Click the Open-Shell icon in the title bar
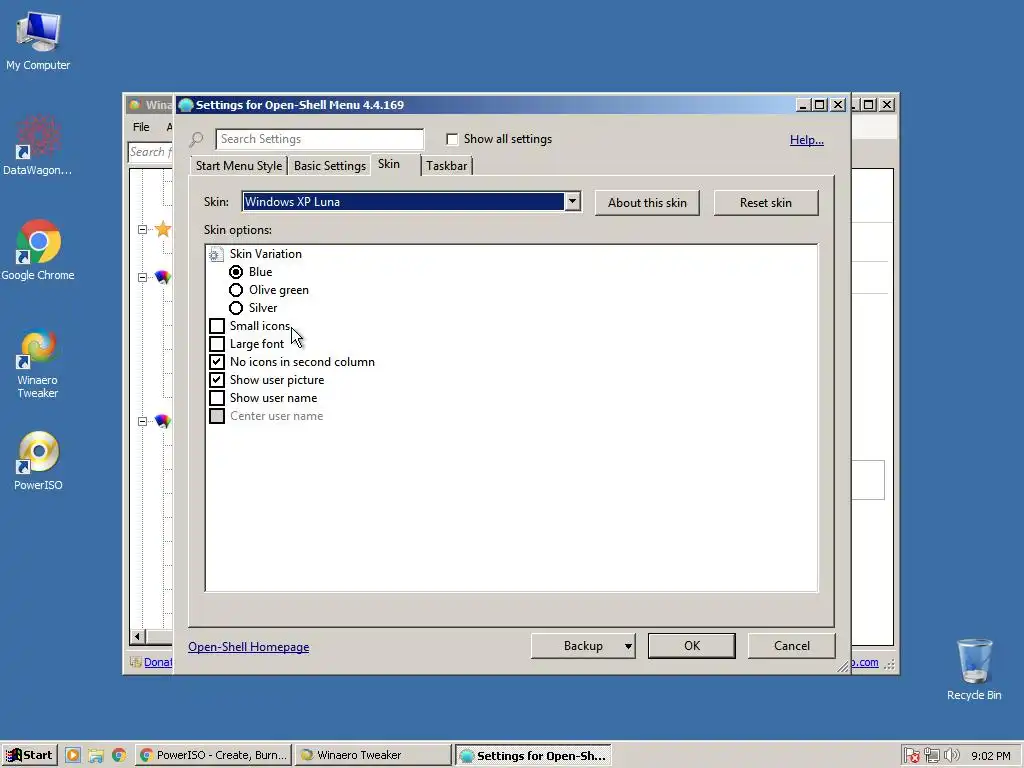1024x768 pixels. coord(186,105)
